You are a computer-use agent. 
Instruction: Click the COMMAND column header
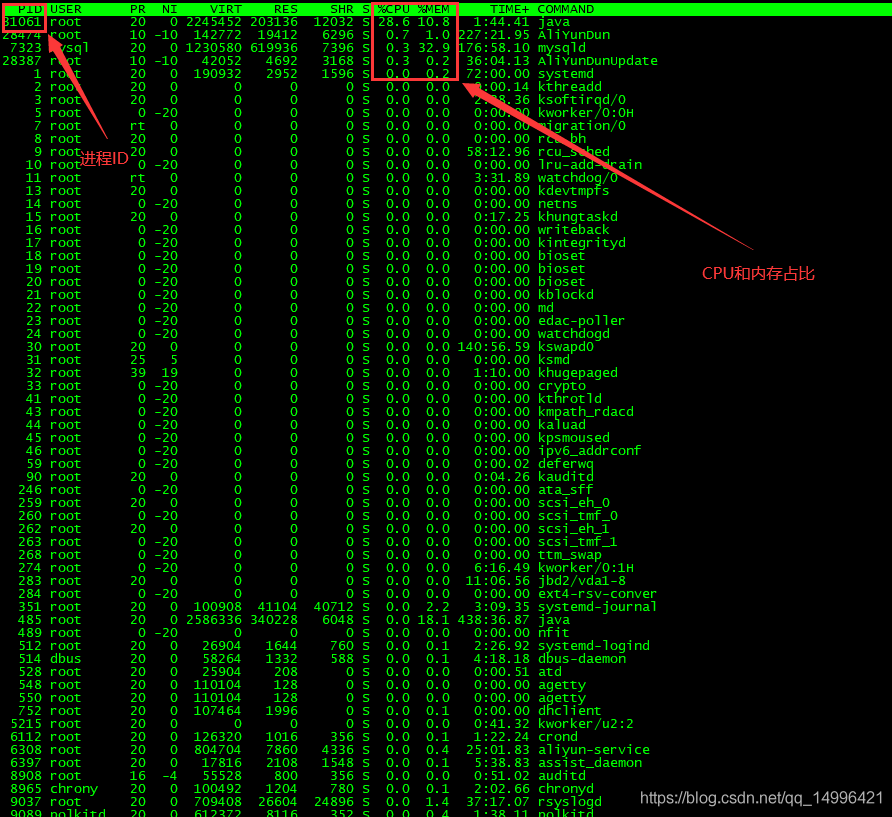coord(566,9)
